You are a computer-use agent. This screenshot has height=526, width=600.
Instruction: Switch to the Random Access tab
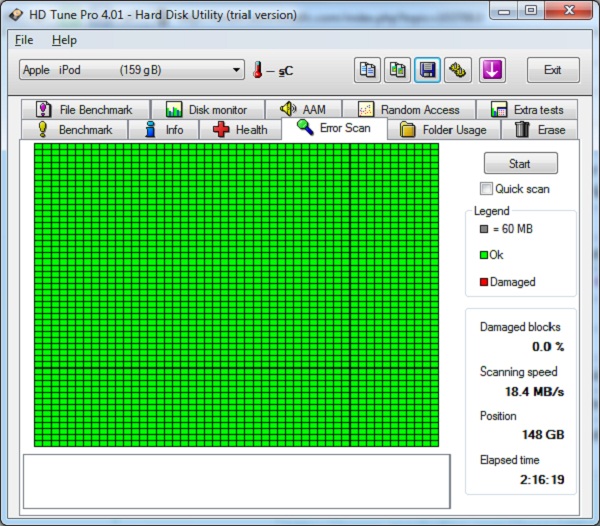pos(409,110)
